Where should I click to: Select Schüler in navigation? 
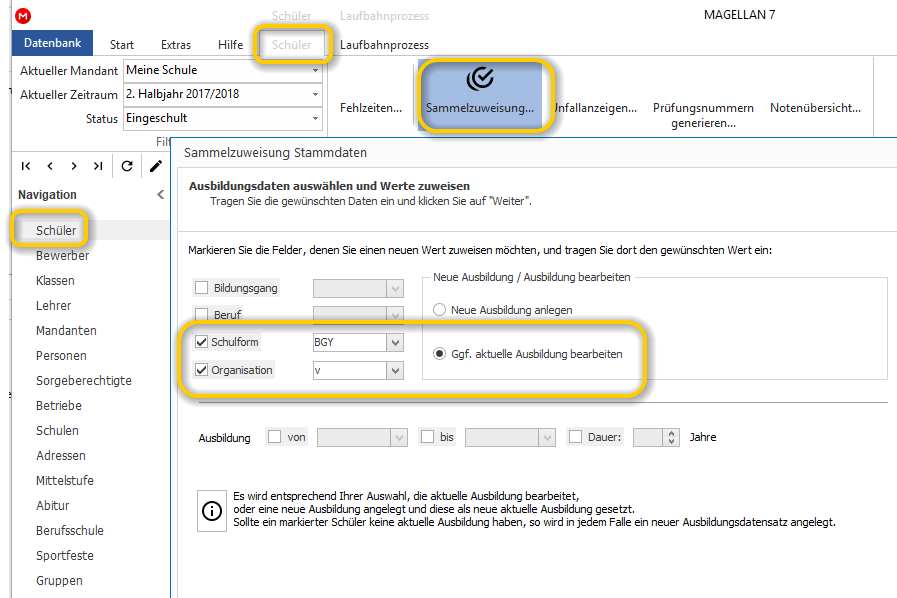[x=56, y=230]
